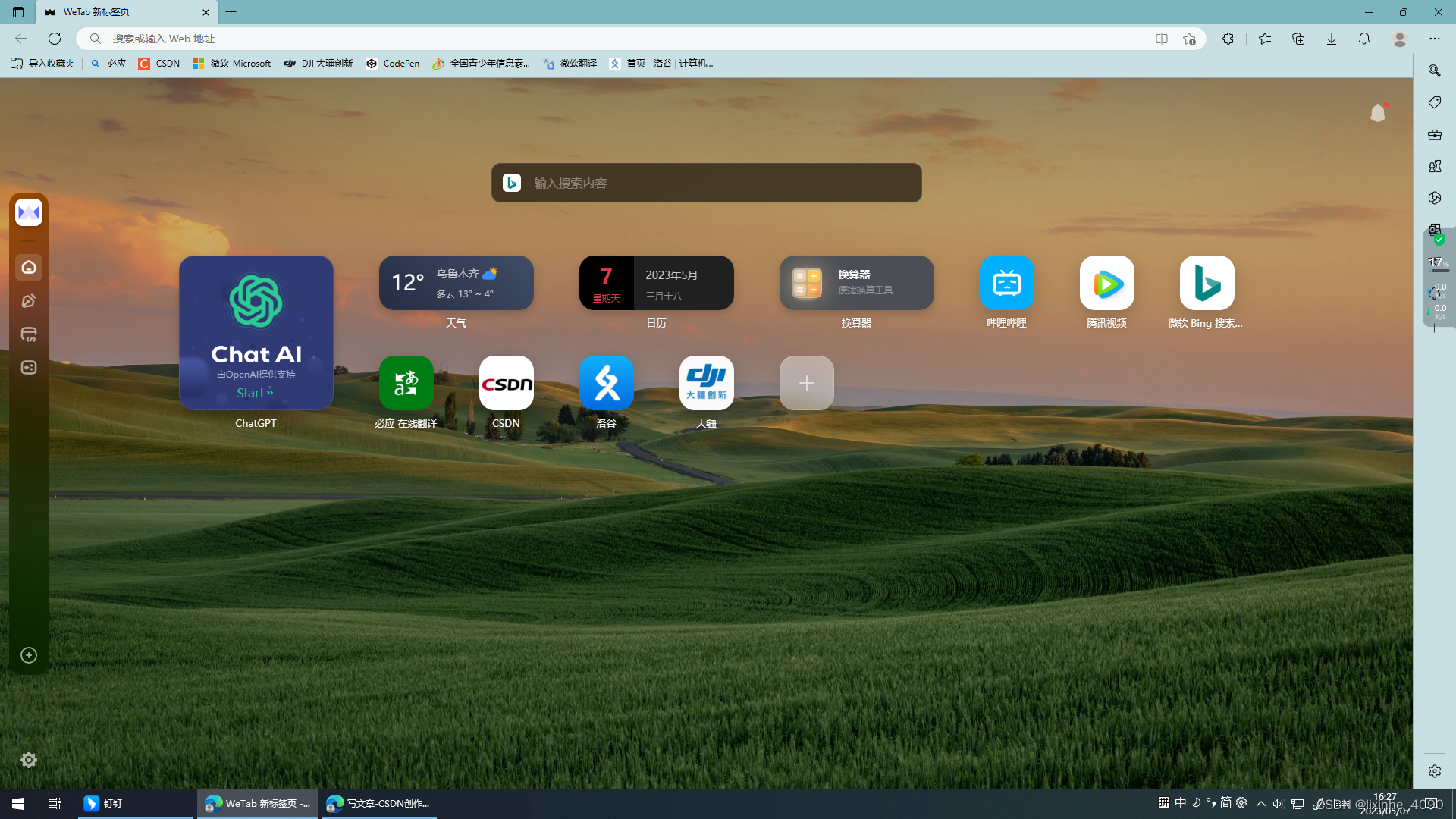This screenshot has width=1456, height=819.
Task: Select the shopping category in WeTab sidebar
Action: pos(29,334)
